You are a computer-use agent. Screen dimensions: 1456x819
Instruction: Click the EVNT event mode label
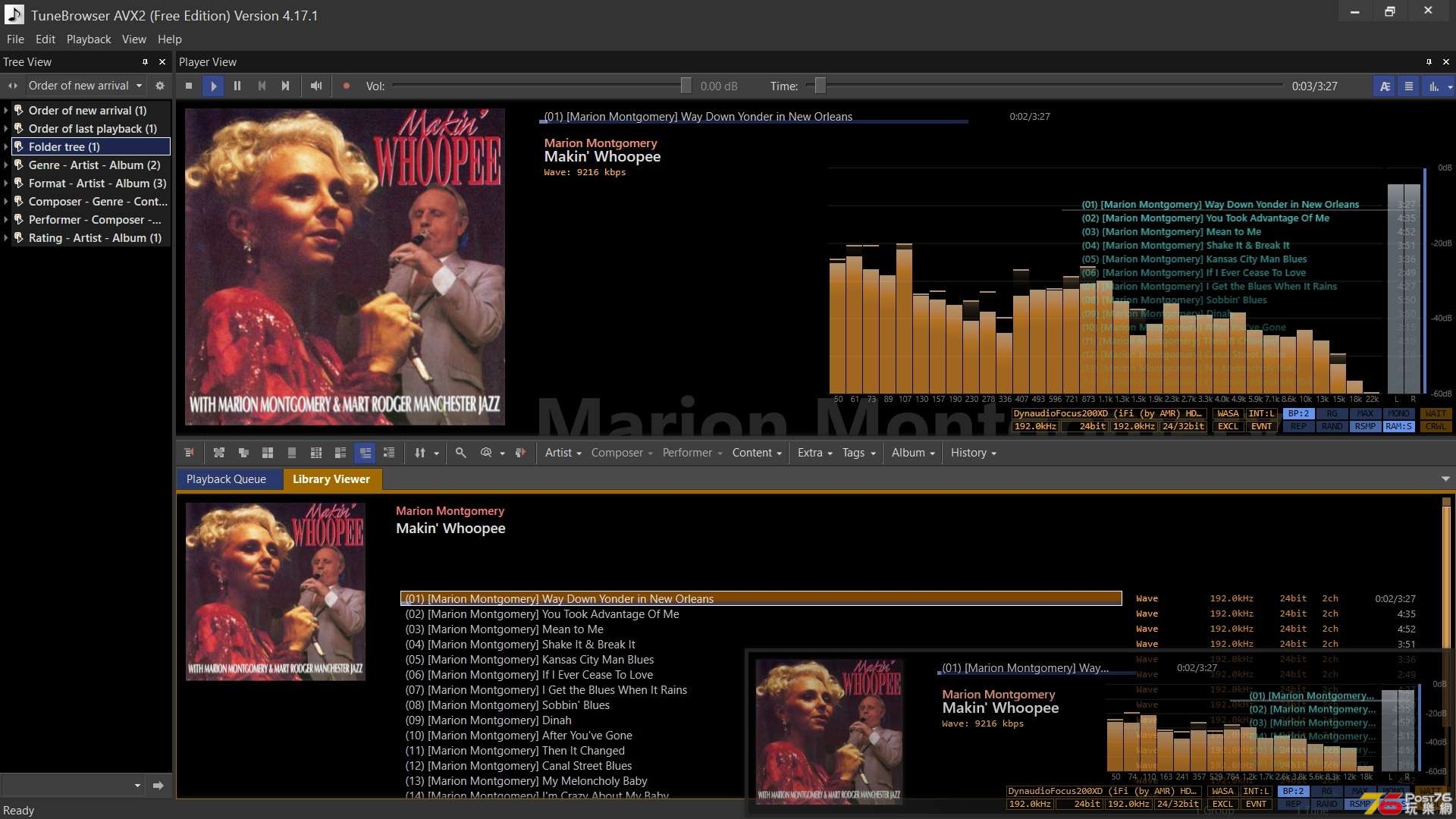[1261, 426]
